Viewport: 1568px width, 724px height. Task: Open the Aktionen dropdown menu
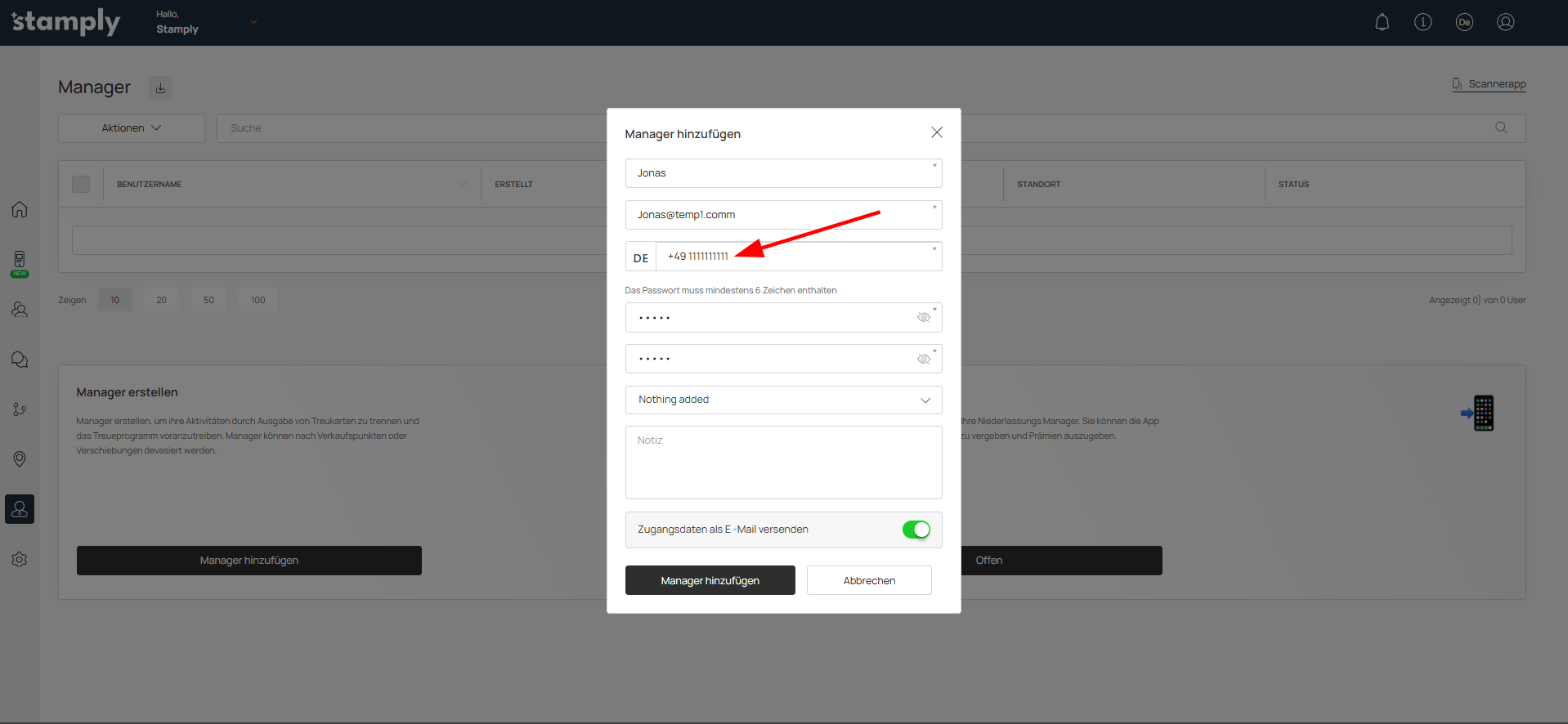[x=131, y=128]
